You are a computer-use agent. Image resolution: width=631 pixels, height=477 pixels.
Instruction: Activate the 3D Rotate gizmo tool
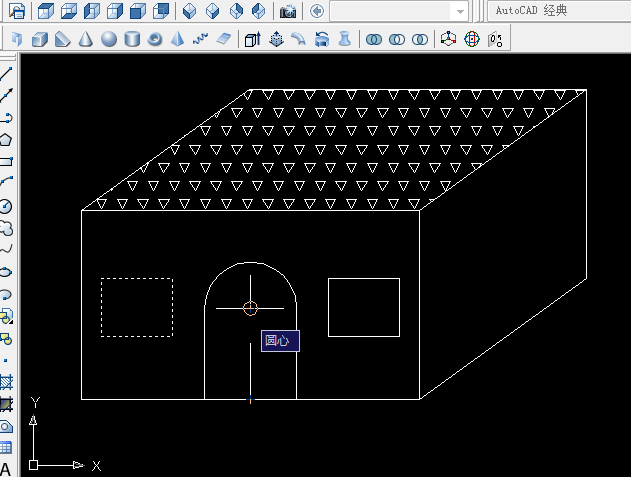point(471,40)
